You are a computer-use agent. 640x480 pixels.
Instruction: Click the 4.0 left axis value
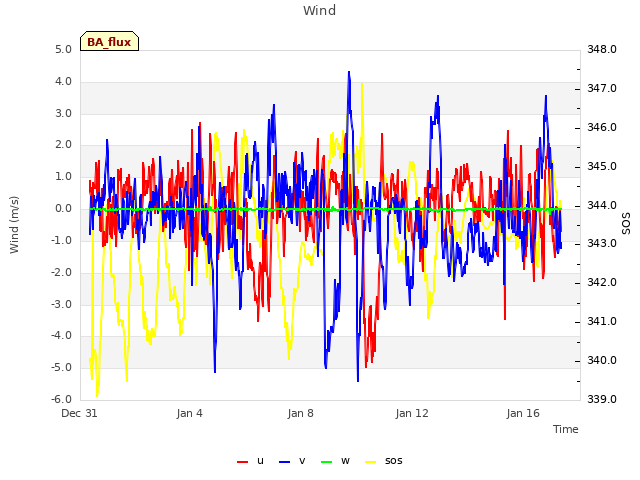[64, 81]
